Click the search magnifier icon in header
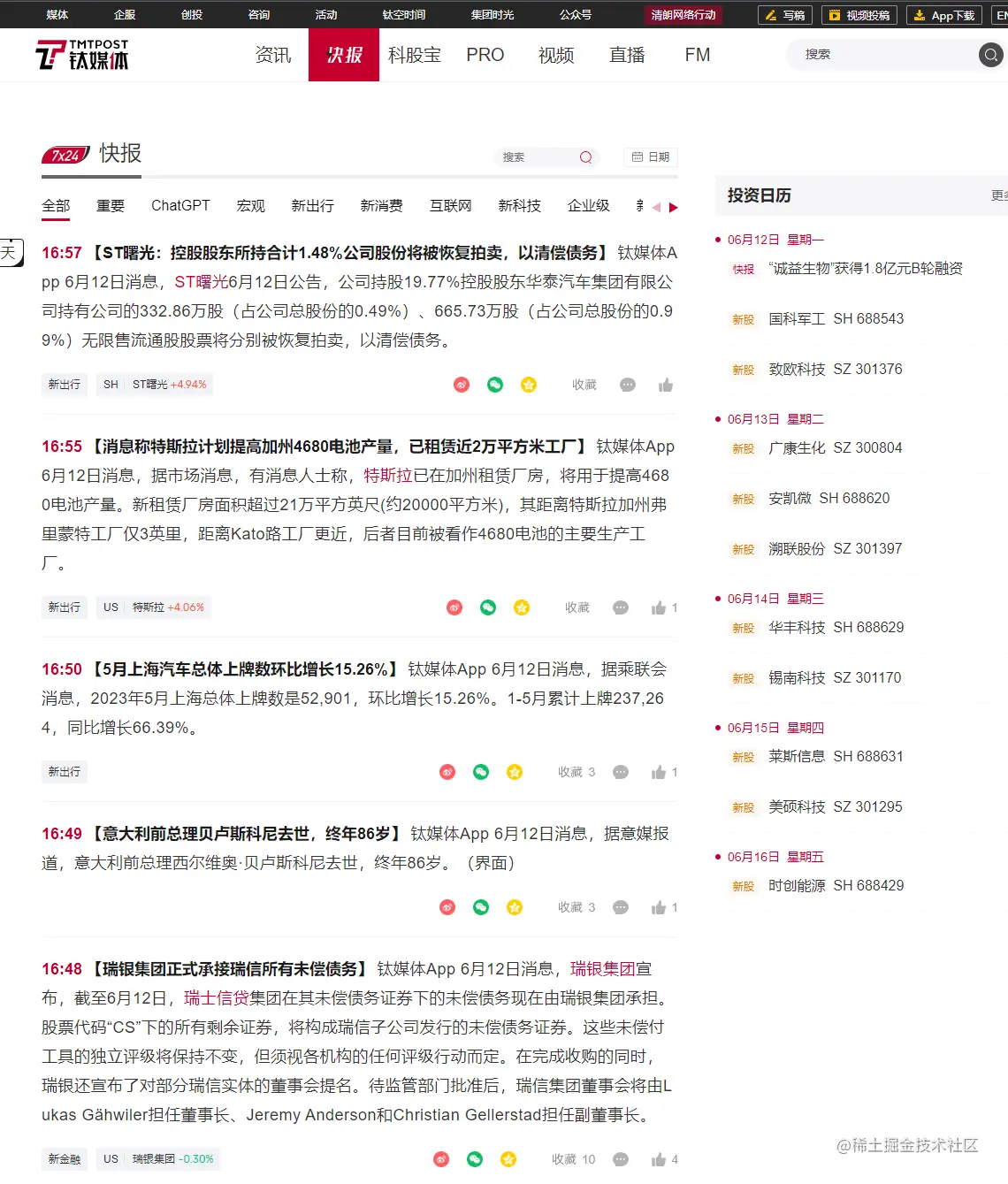 991,55
